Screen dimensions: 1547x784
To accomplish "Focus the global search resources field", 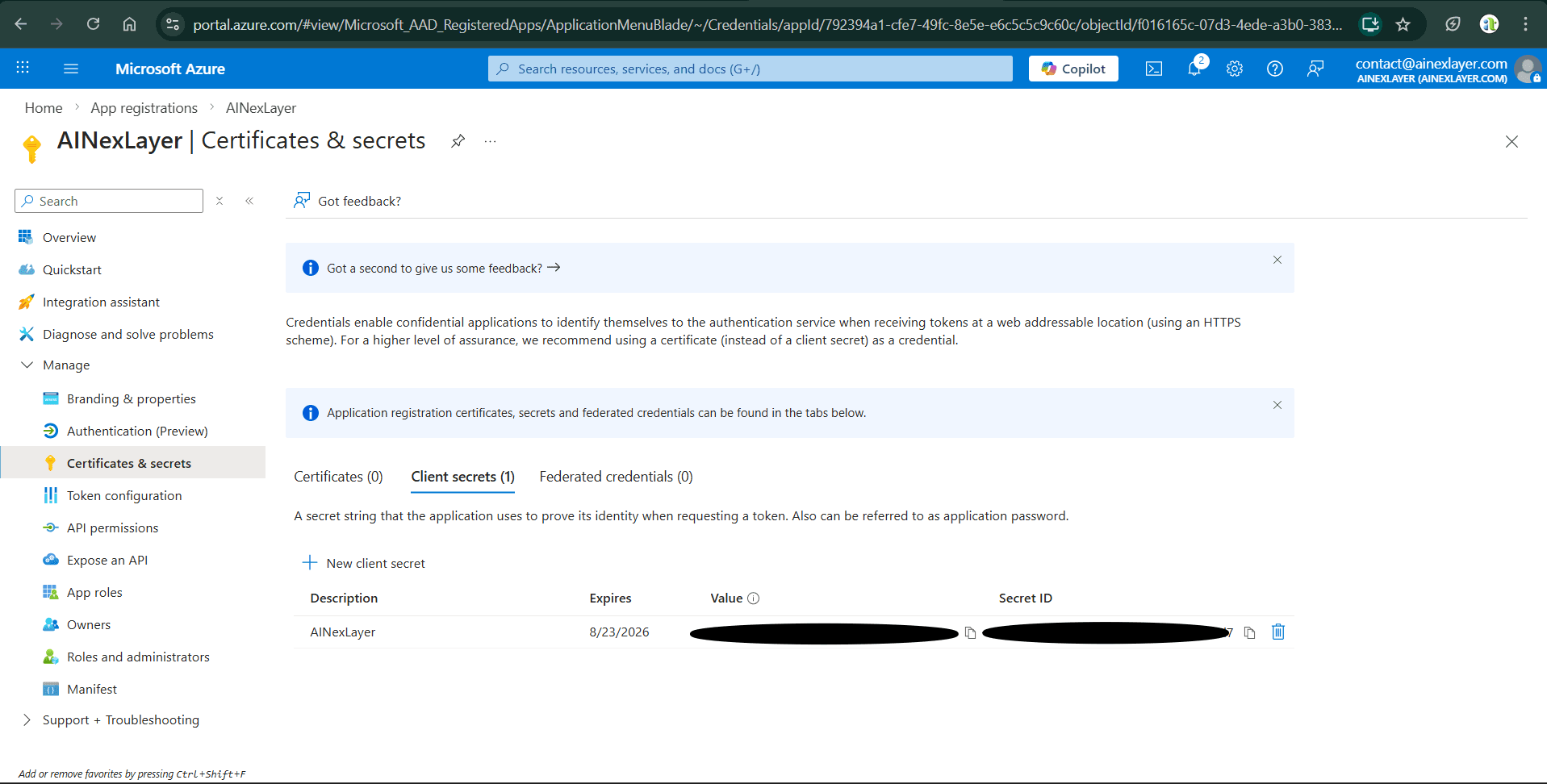I will pos(751,69).
